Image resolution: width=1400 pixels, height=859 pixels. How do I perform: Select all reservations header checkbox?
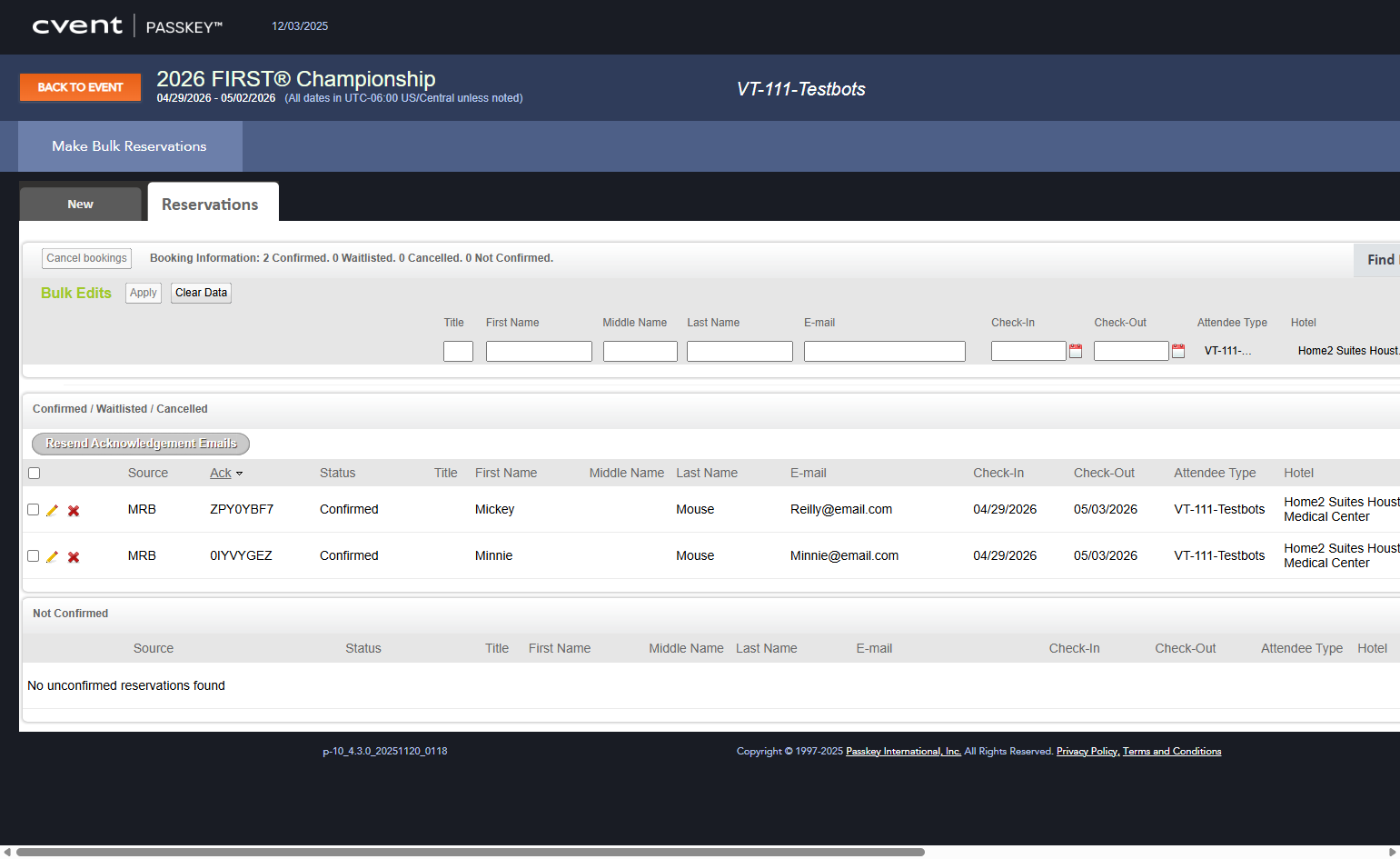click(35, 473)
